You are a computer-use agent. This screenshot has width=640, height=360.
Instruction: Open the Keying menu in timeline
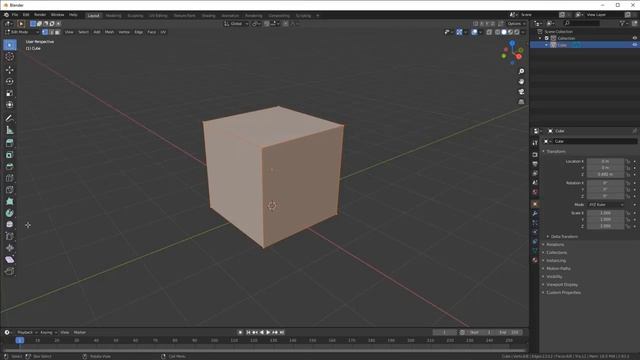click(x=48, y=332)
